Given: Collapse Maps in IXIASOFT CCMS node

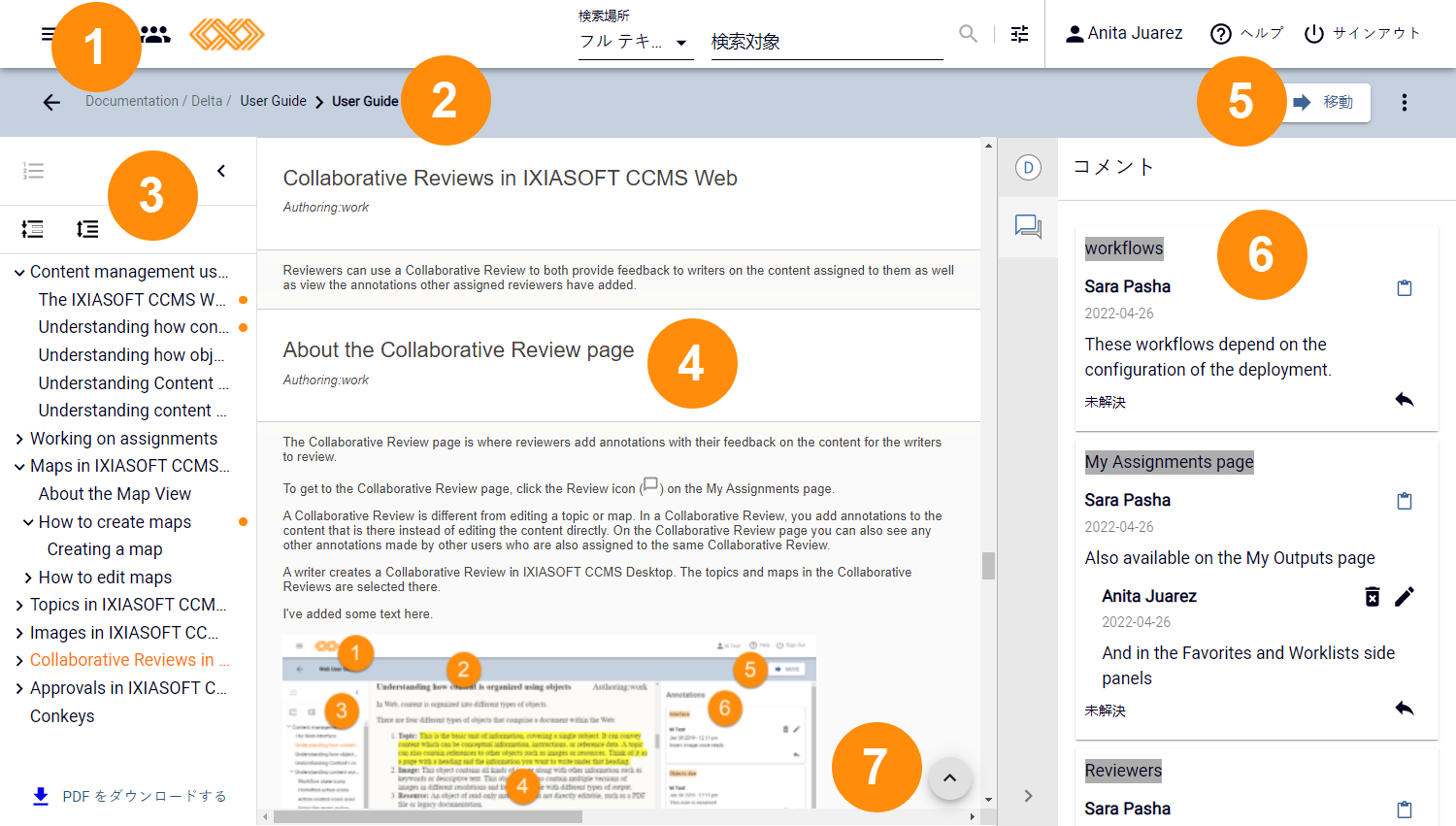Looking at the screenshot, I should tap(19, 467).
